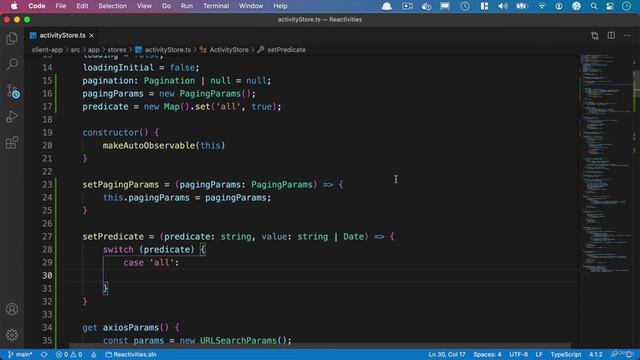Open Control Center in macOS menu bar
Viewport: 640px width, 360px height.
click(610, 6)
